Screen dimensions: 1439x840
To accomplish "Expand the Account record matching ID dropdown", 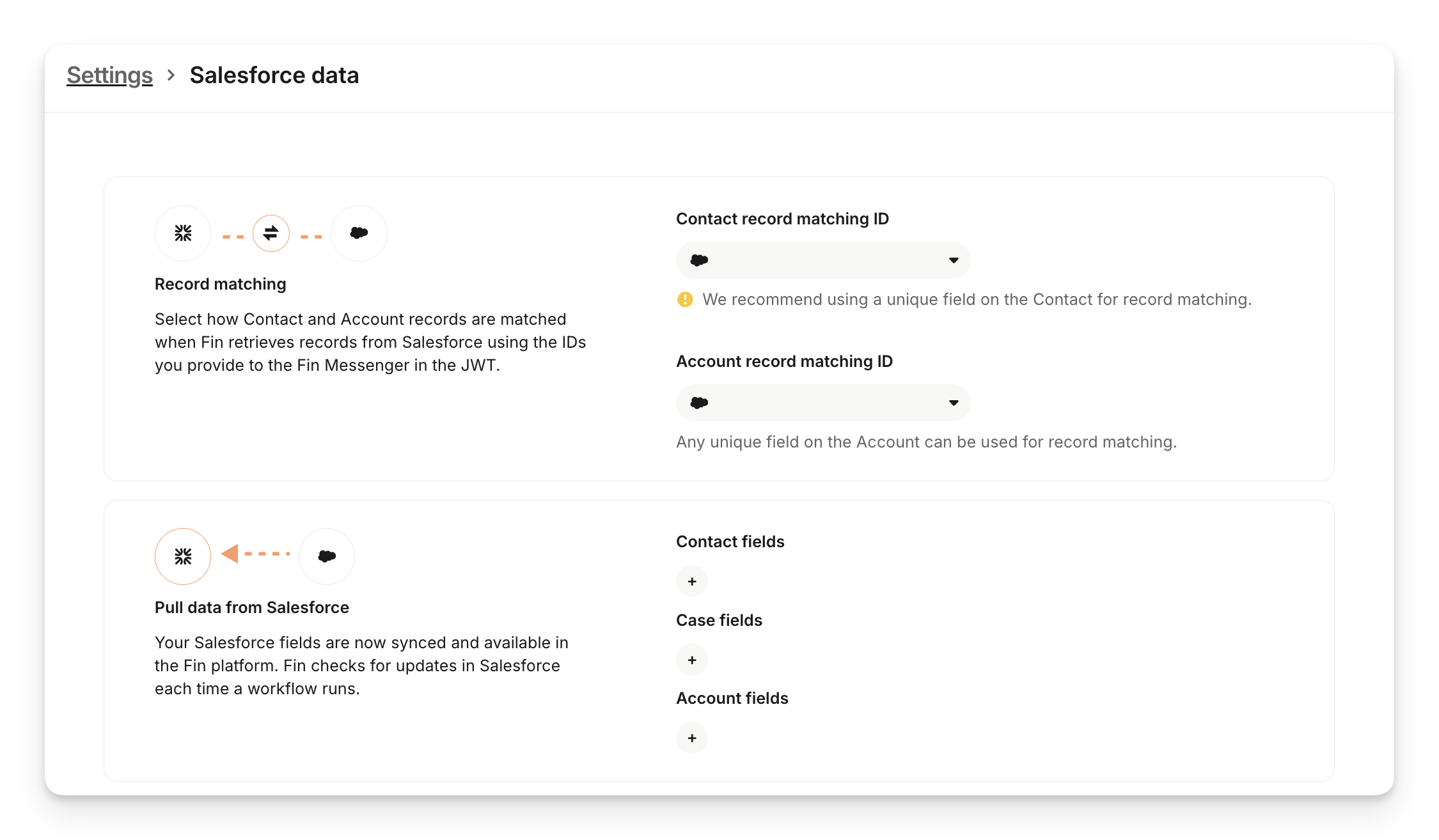I will pos(822,403).
